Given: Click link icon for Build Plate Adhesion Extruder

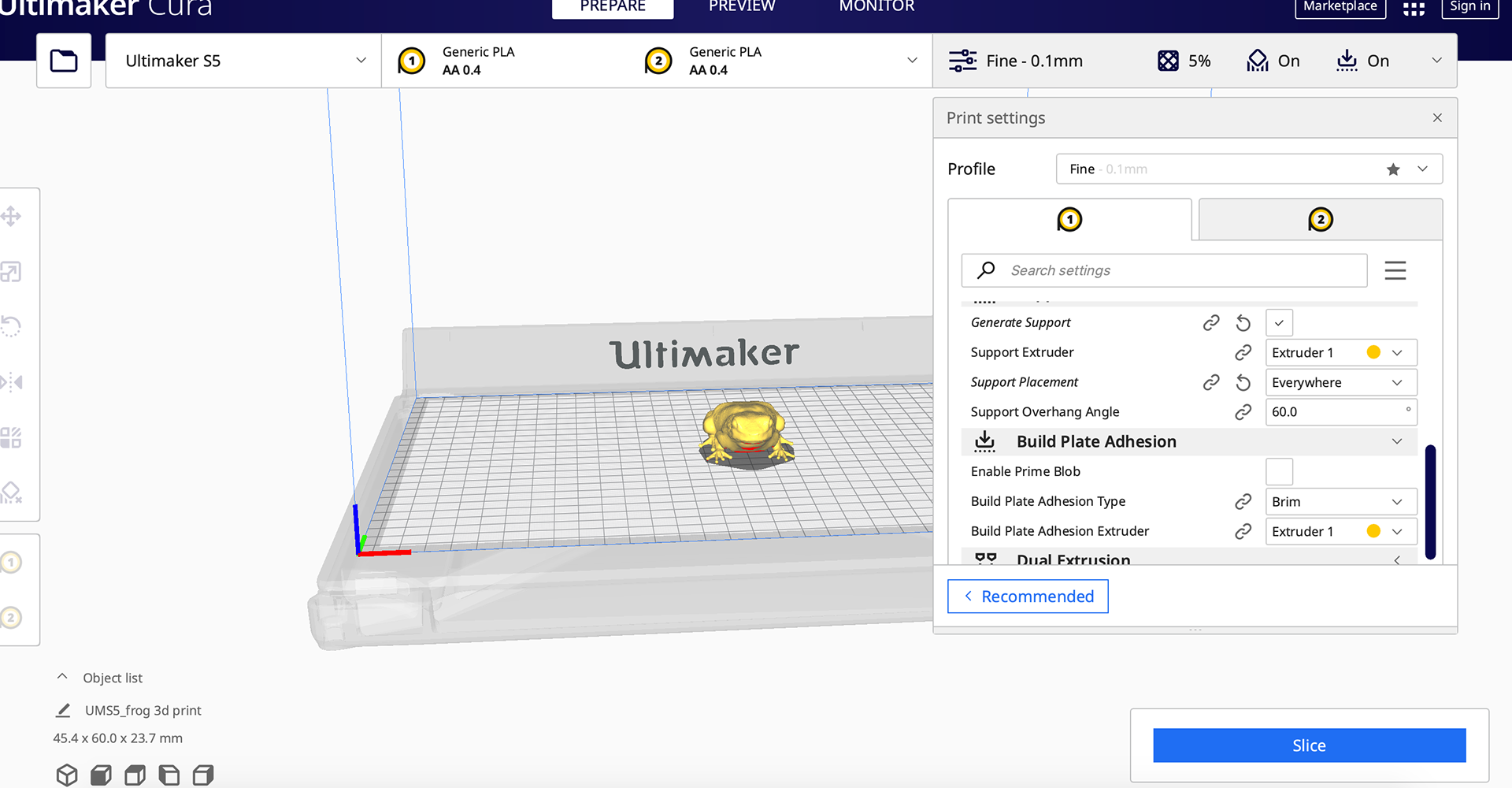Looking at the screenshot, I should [1243, 531].
